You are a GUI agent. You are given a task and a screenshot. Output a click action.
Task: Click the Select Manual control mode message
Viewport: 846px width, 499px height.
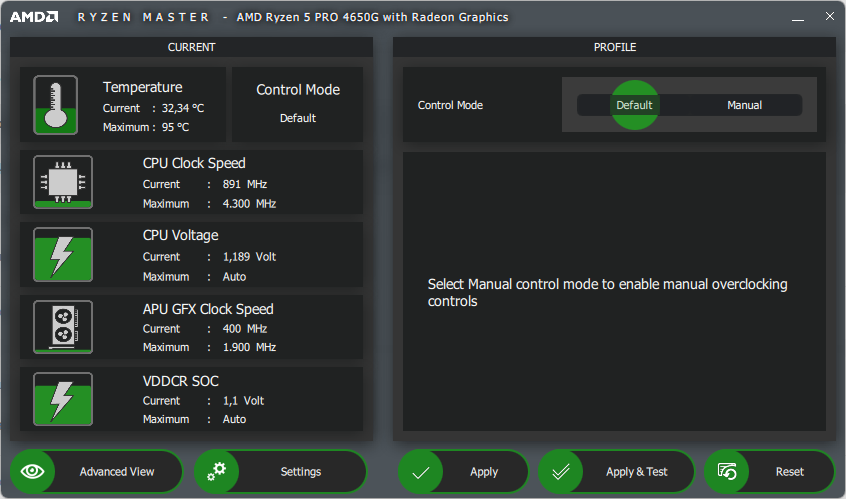608,292
